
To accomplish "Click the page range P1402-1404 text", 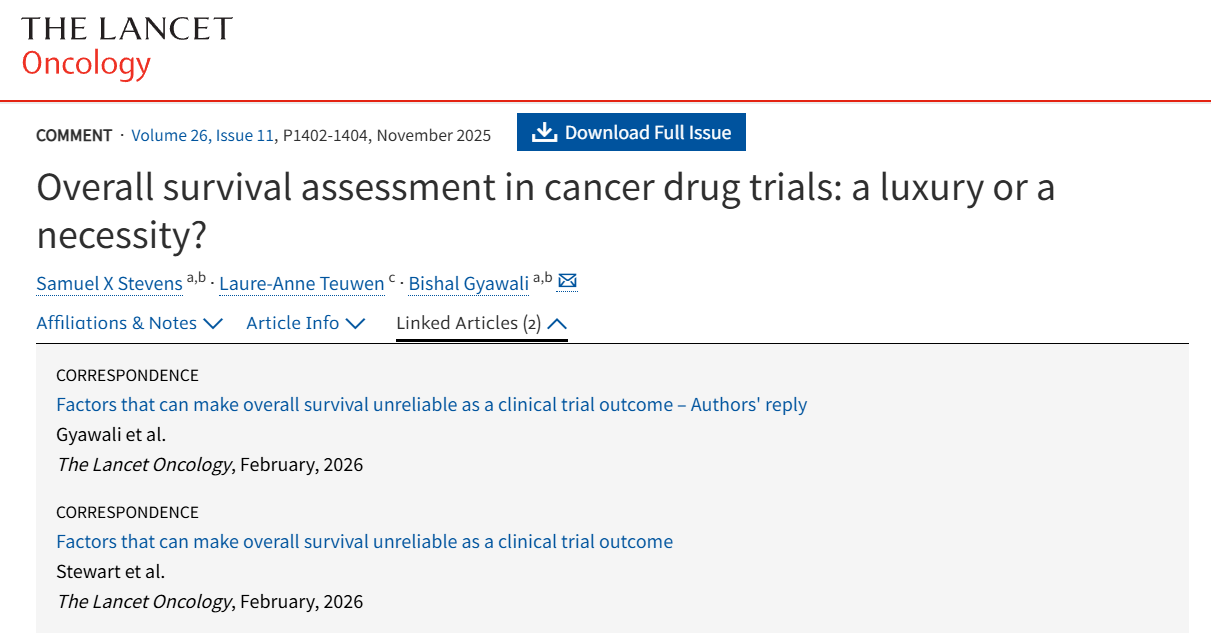I will point(326,135).
